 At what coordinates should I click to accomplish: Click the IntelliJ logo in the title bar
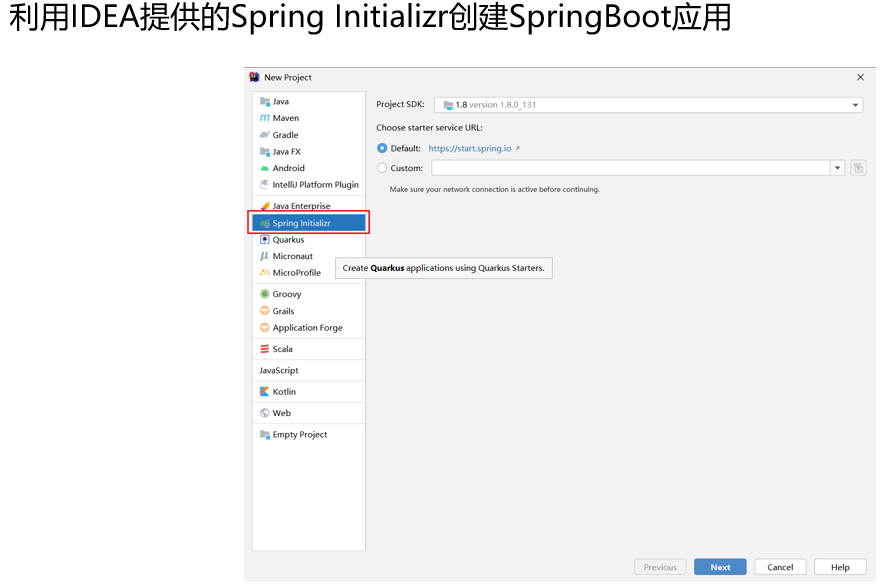254,77
